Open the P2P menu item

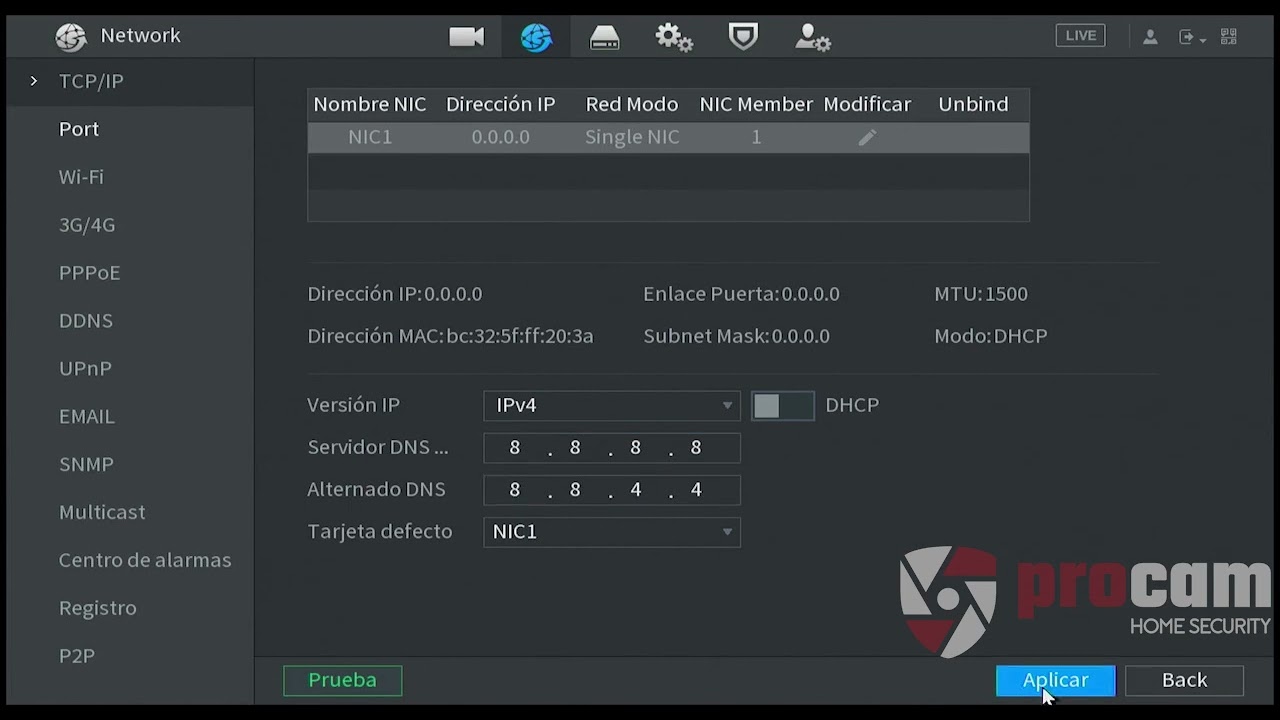tap(77, 656)
